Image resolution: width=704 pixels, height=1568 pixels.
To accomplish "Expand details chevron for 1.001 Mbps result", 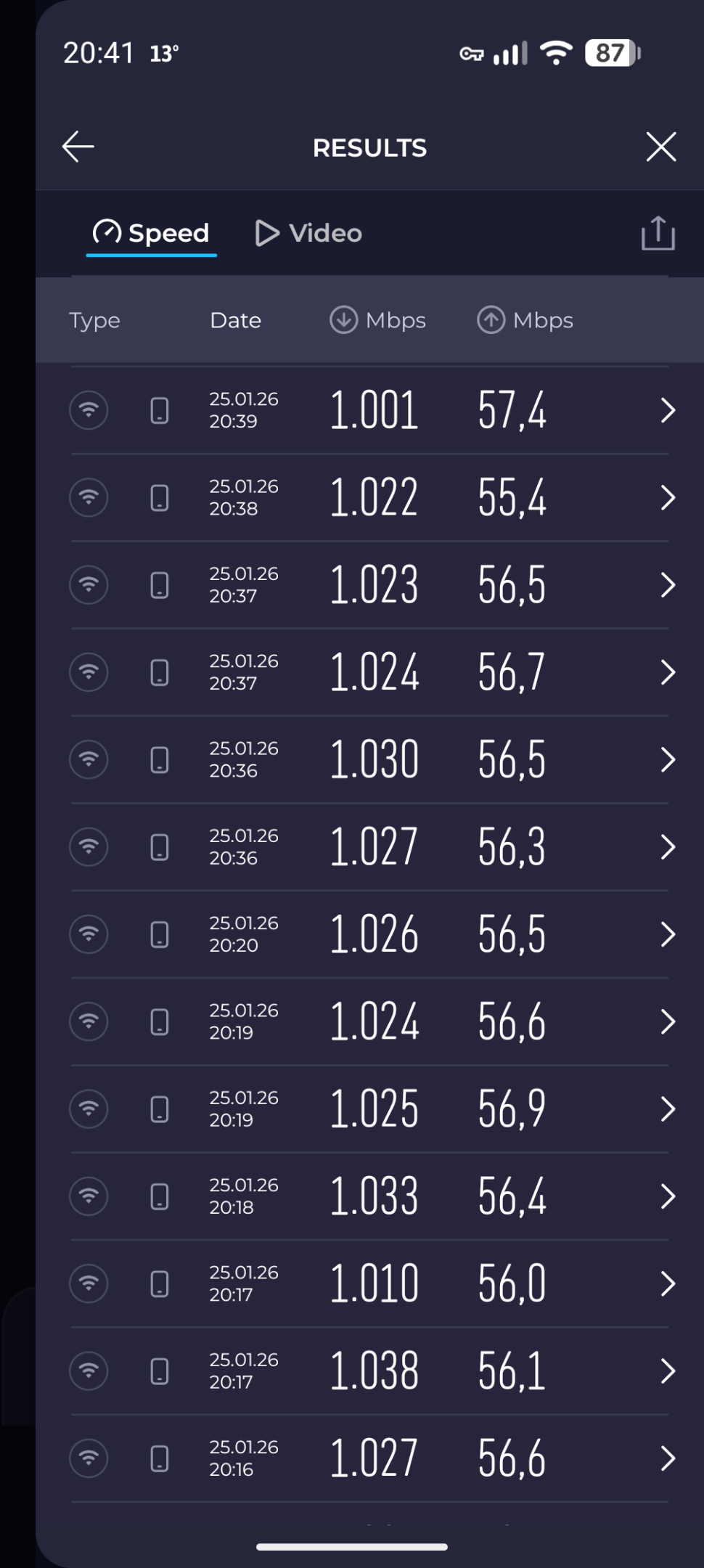I will pyautogui.click(x=668, y=411).
